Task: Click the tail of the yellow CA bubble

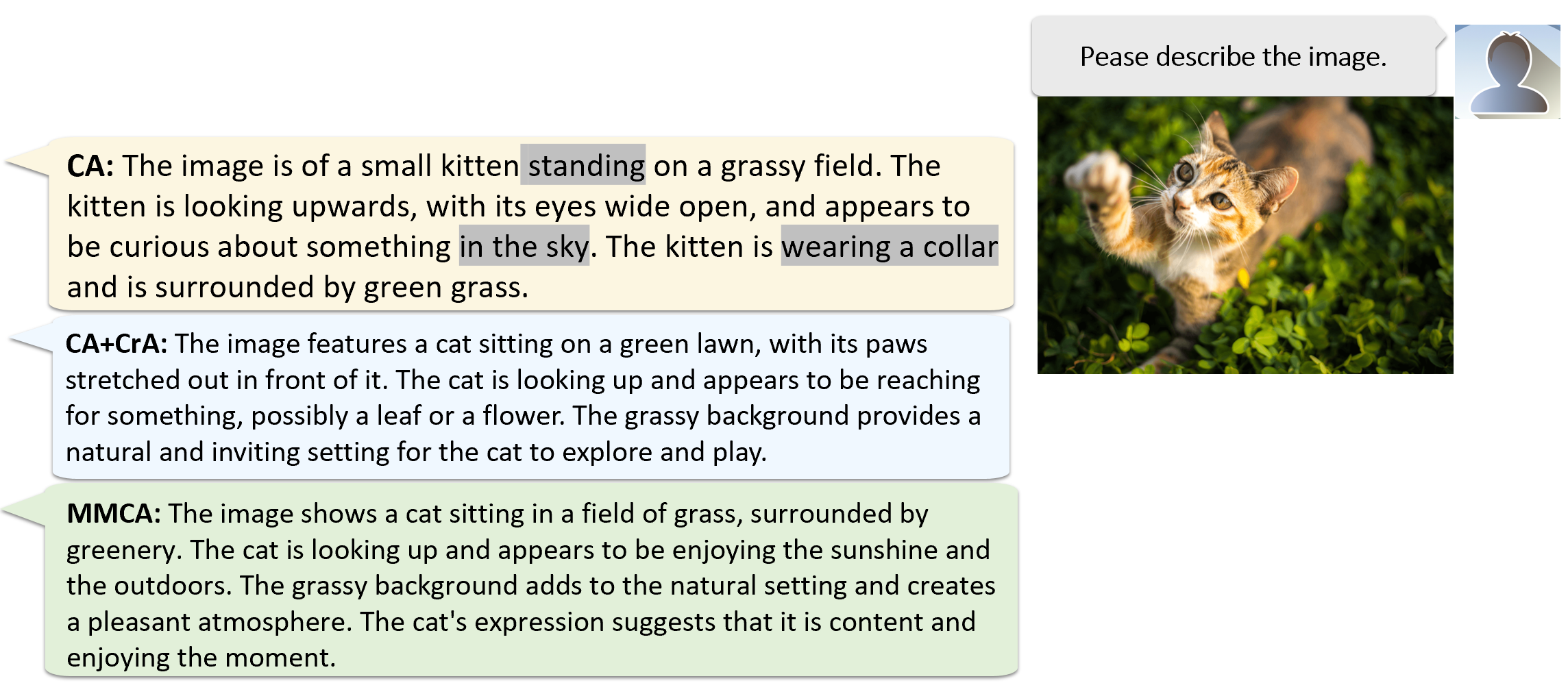Action: click(x=27, y=162)
